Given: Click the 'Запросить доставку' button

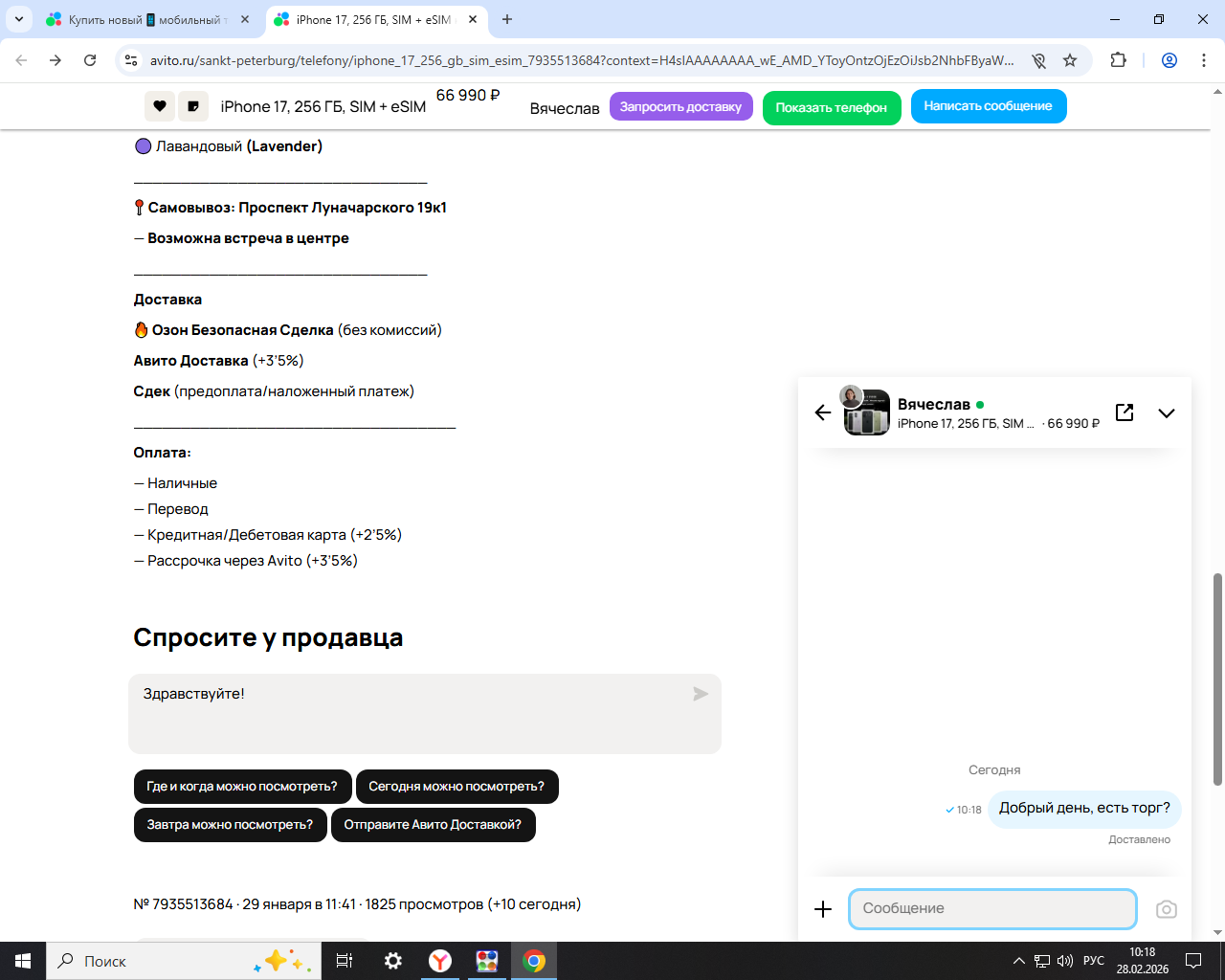Looking at the screenshot, I should 680,106.
